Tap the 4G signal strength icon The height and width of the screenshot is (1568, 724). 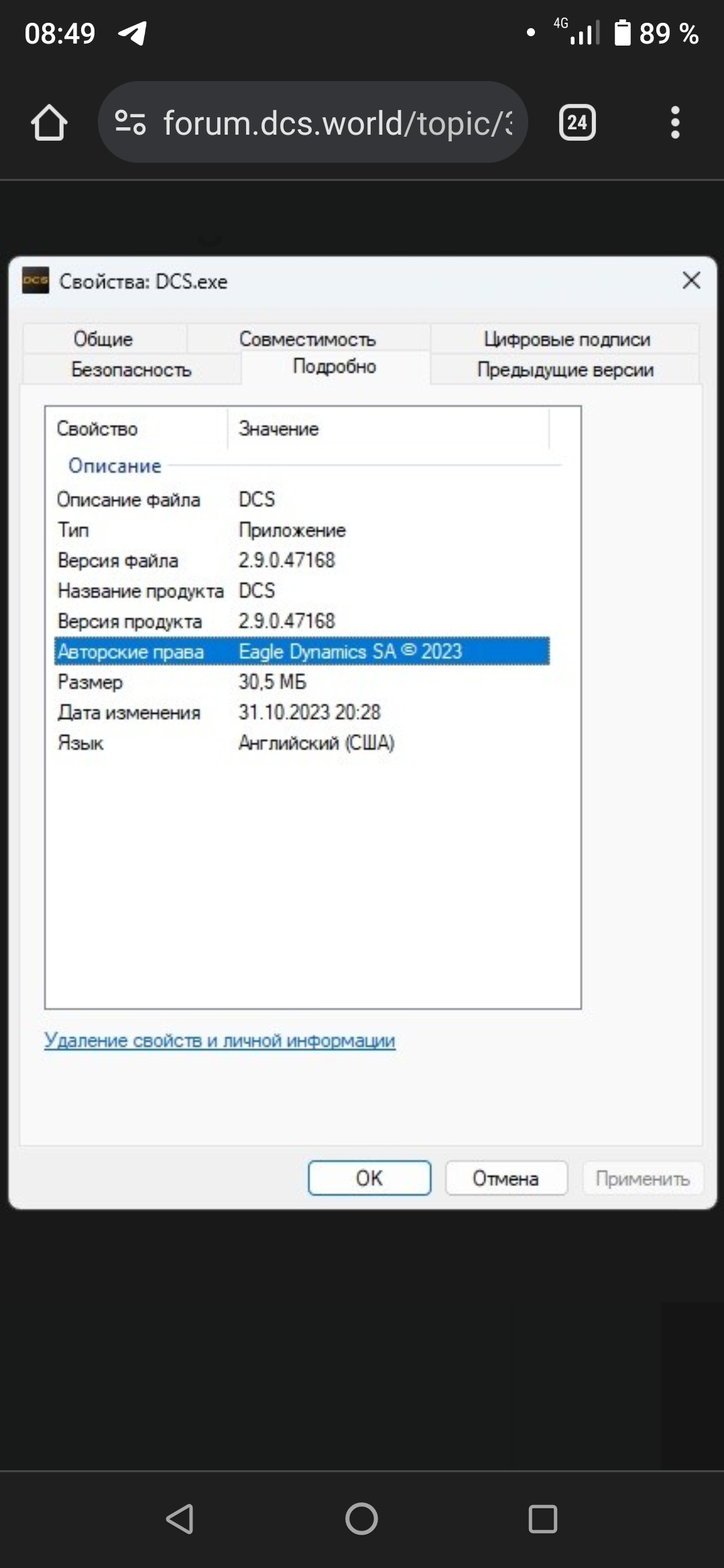click(x=578, y=31)
